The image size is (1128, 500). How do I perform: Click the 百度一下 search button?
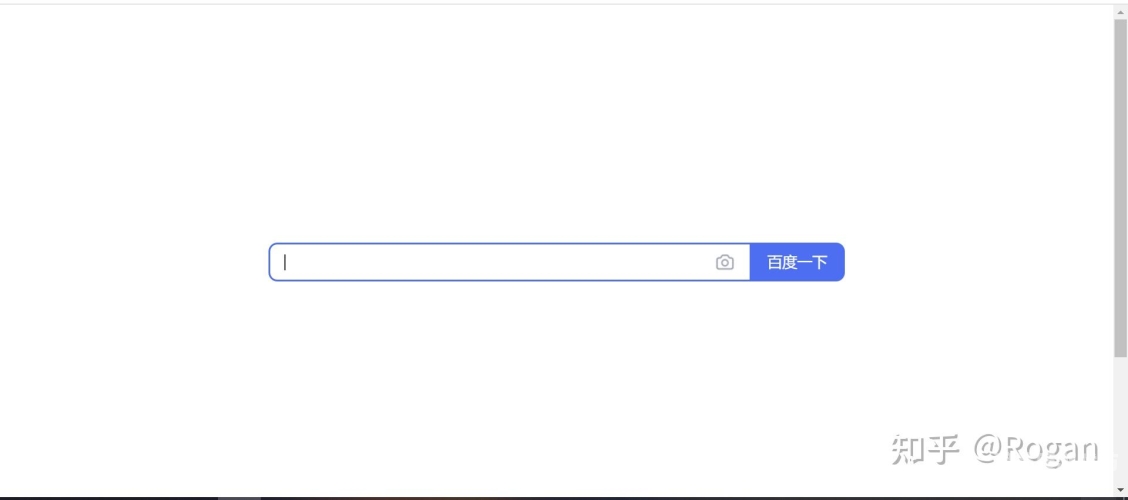797,262
